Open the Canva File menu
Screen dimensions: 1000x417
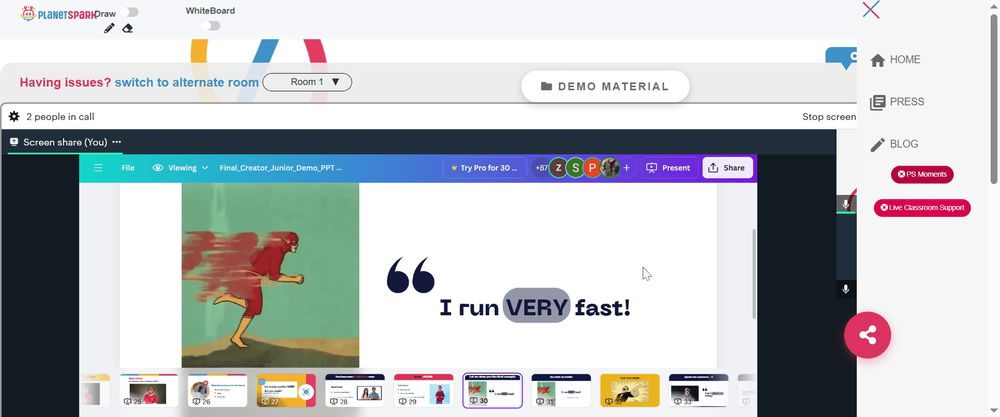(128, 168)
